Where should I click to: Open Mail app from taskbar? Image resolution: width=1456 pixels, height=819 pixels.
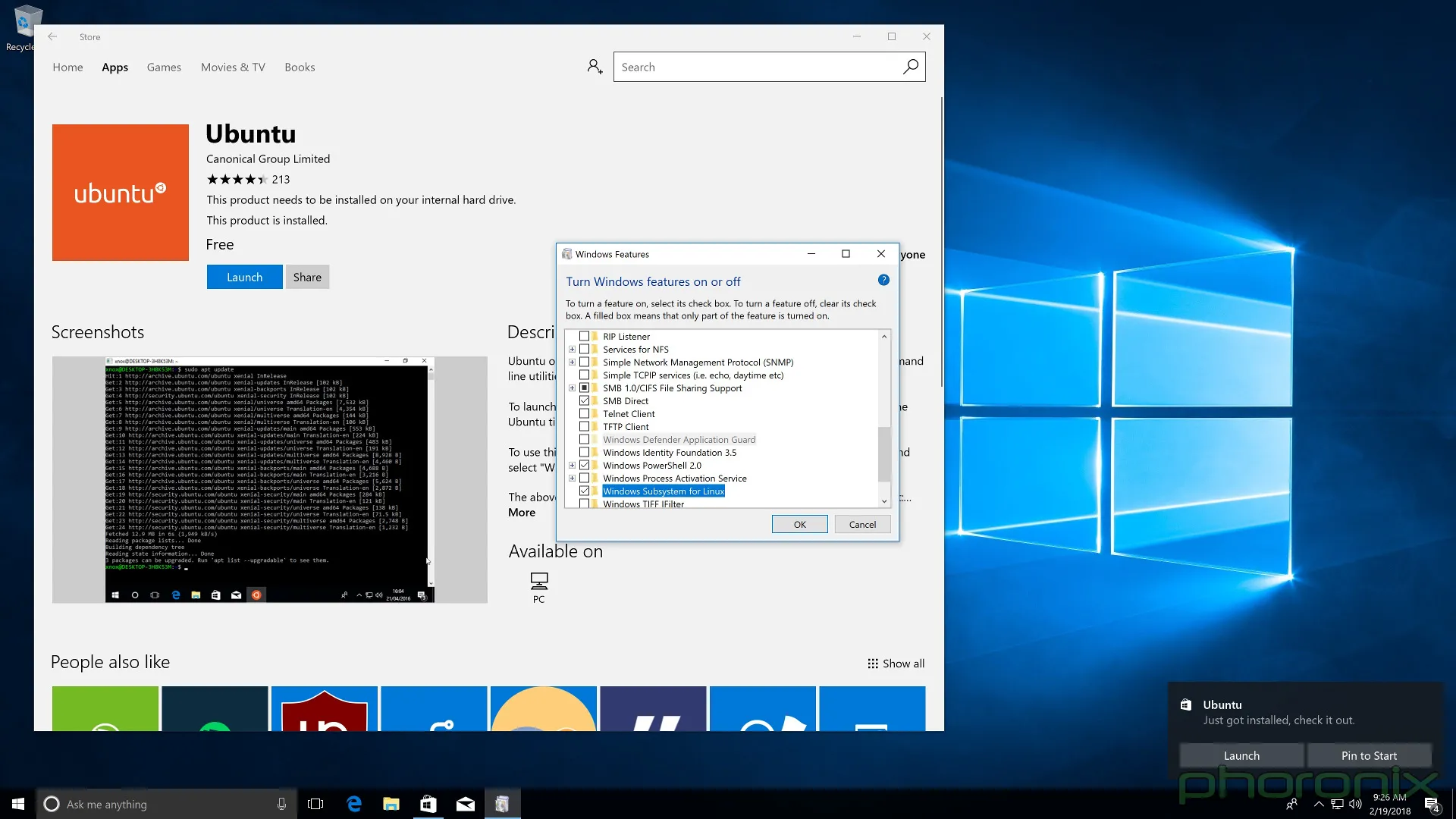pyautogui.click(x=465, y=804)
